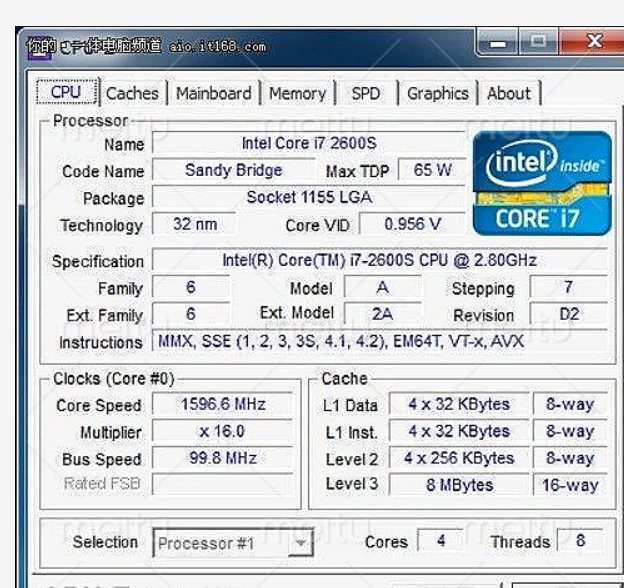Close the CPU-Z window
Screen dimensions: 624x588
point(593,42)
